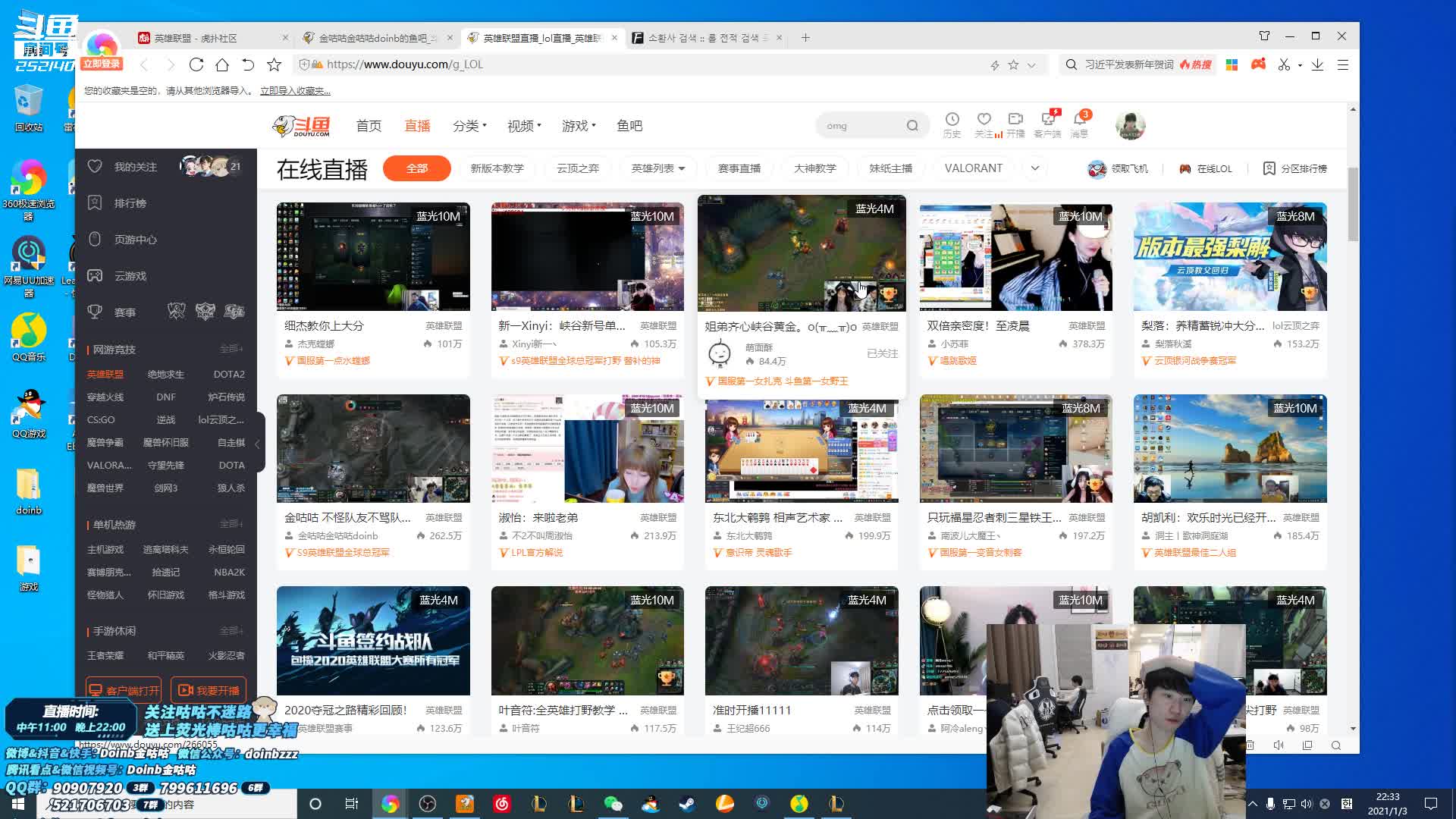1456x819 pixels.
Task: Select the 首页 nav item
Action: click(369, 126)
